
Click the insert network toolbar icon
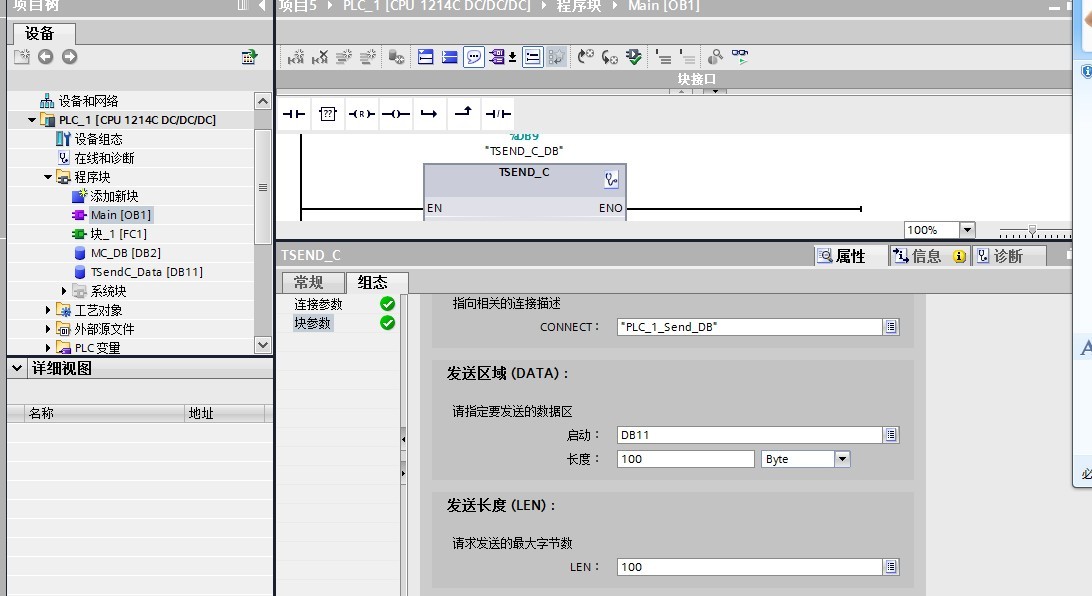coord(296,57)
